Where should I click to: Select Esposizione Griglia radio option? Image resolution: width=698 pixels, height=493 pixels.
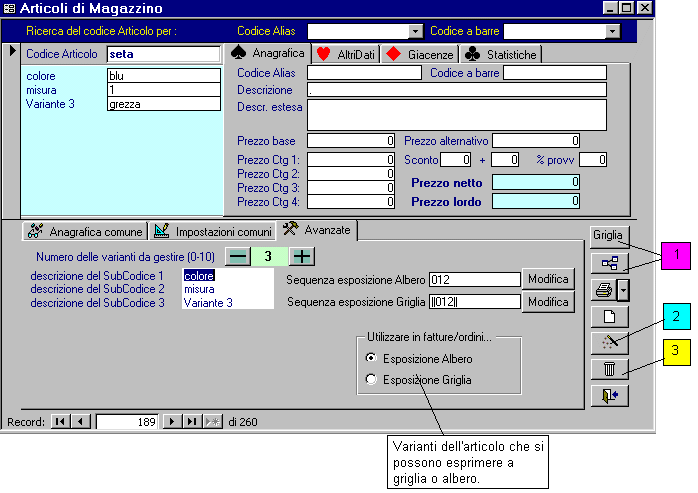point(370,379)
